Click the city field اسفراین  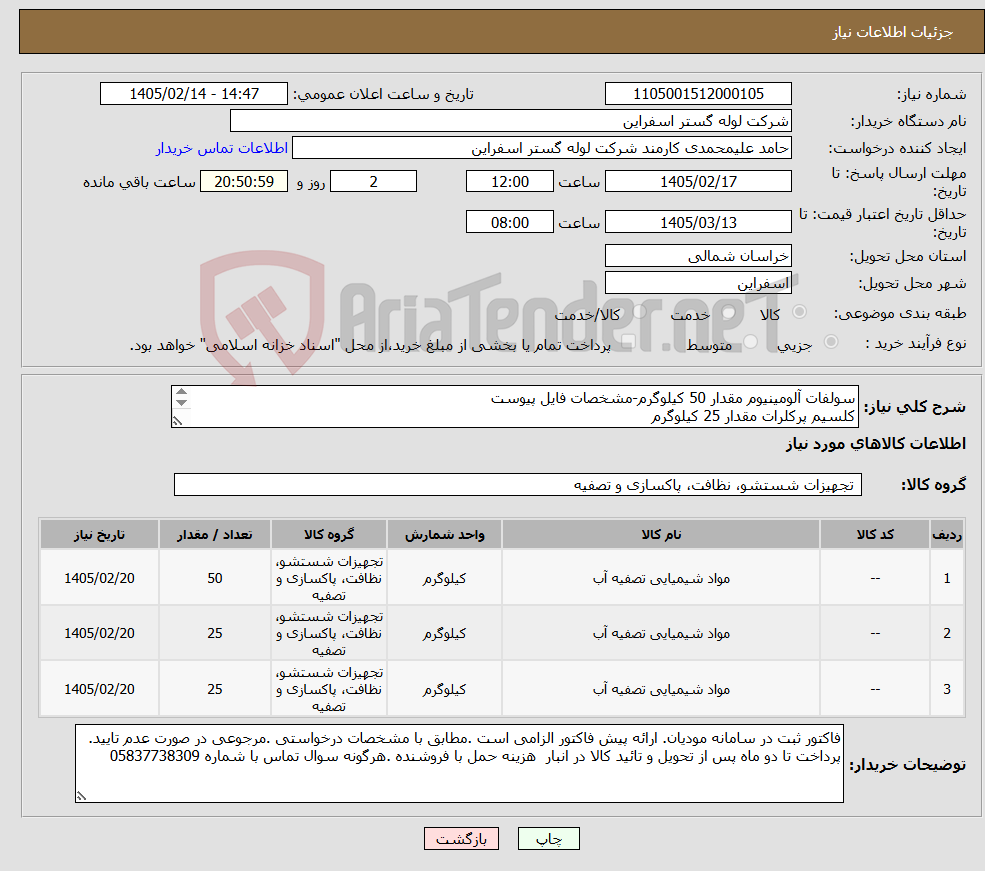pyautogui.click(x=698, y=283)
